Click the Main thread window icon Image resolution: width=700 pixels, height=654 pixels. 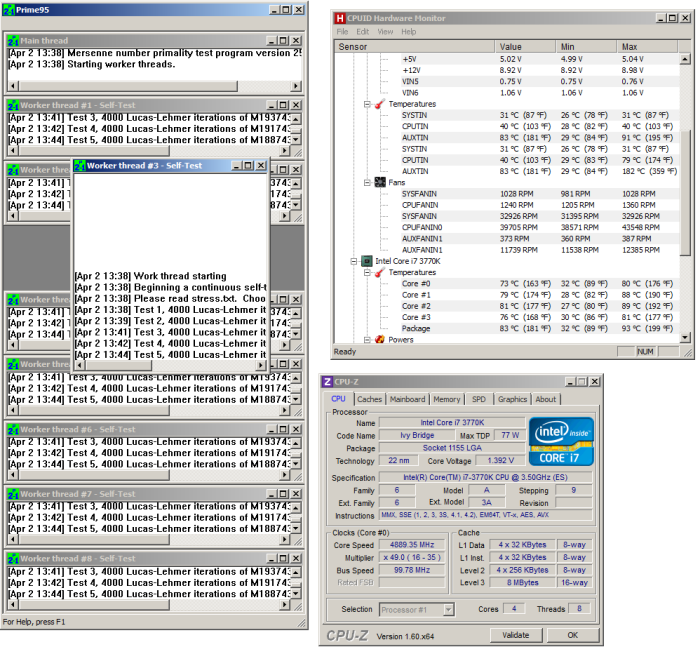[x=13, y=41]
